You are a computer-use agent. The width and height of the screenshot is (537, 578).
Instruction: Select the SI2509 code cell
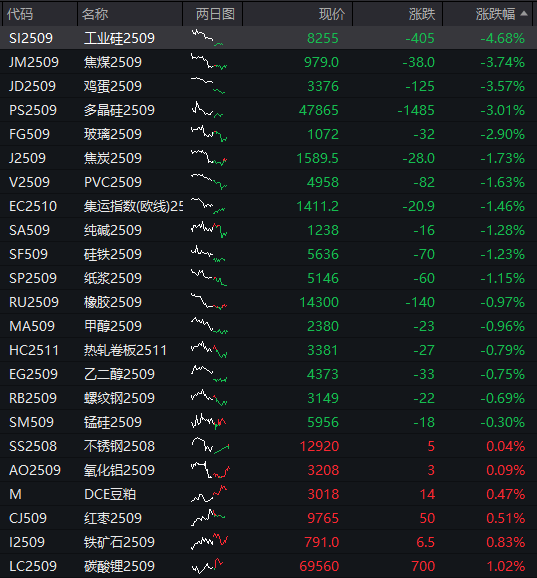pyautogui.click(x=31, y=38)
